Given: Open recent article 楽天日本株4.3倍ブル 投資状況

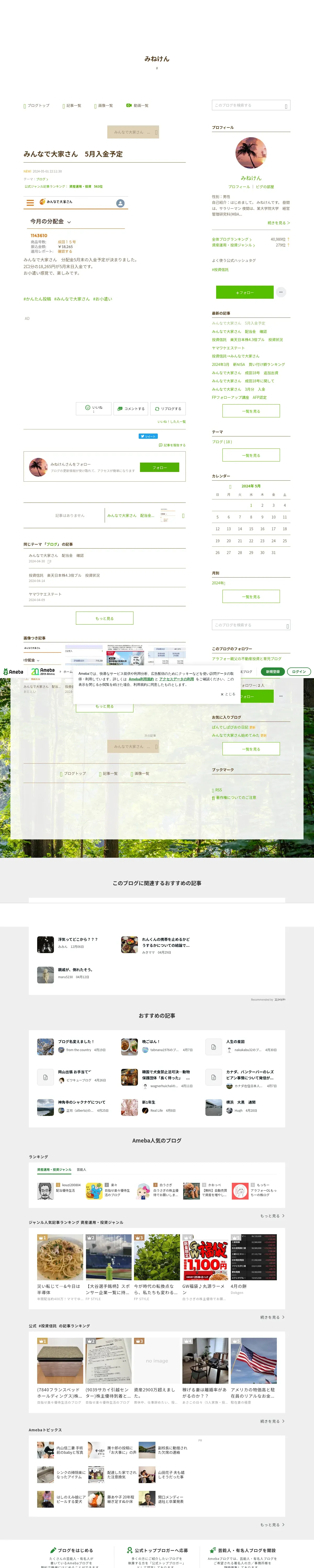Looking at the screenshot, I should (x=247, y=340).
